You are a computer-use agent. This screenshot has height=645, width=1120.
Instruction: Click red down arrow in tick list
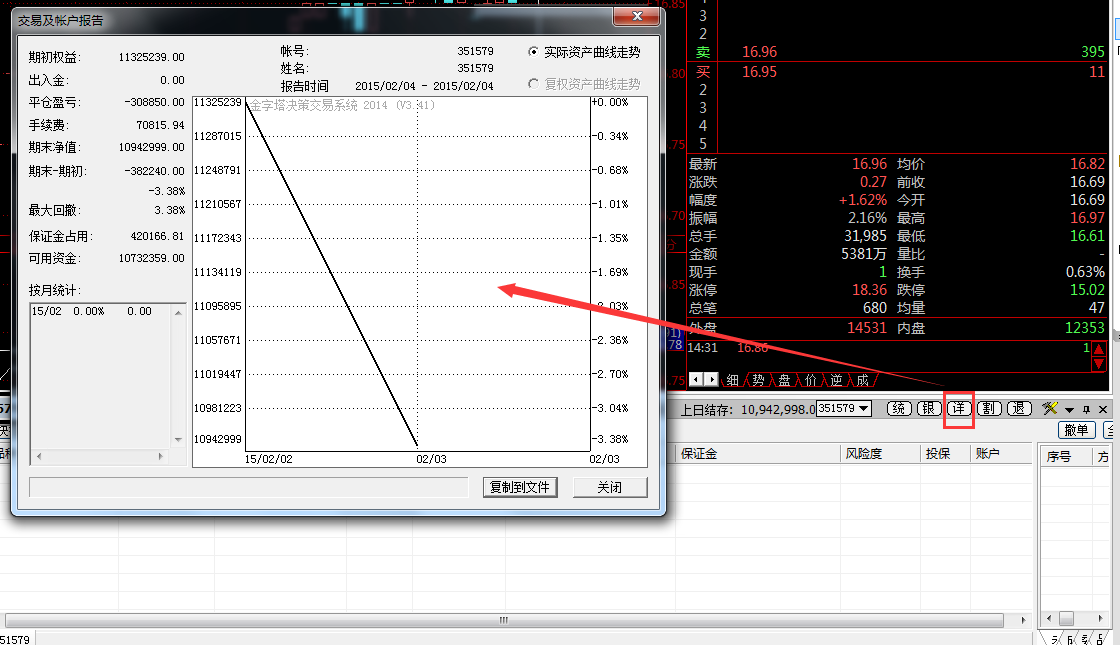tap(1098, 364)
